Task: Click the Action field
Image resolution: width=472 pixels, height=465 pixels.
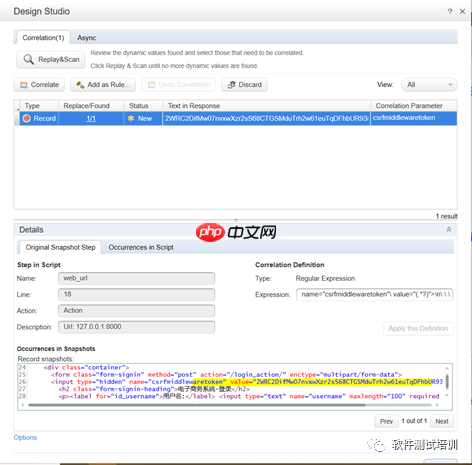Action: pos(136,311)
